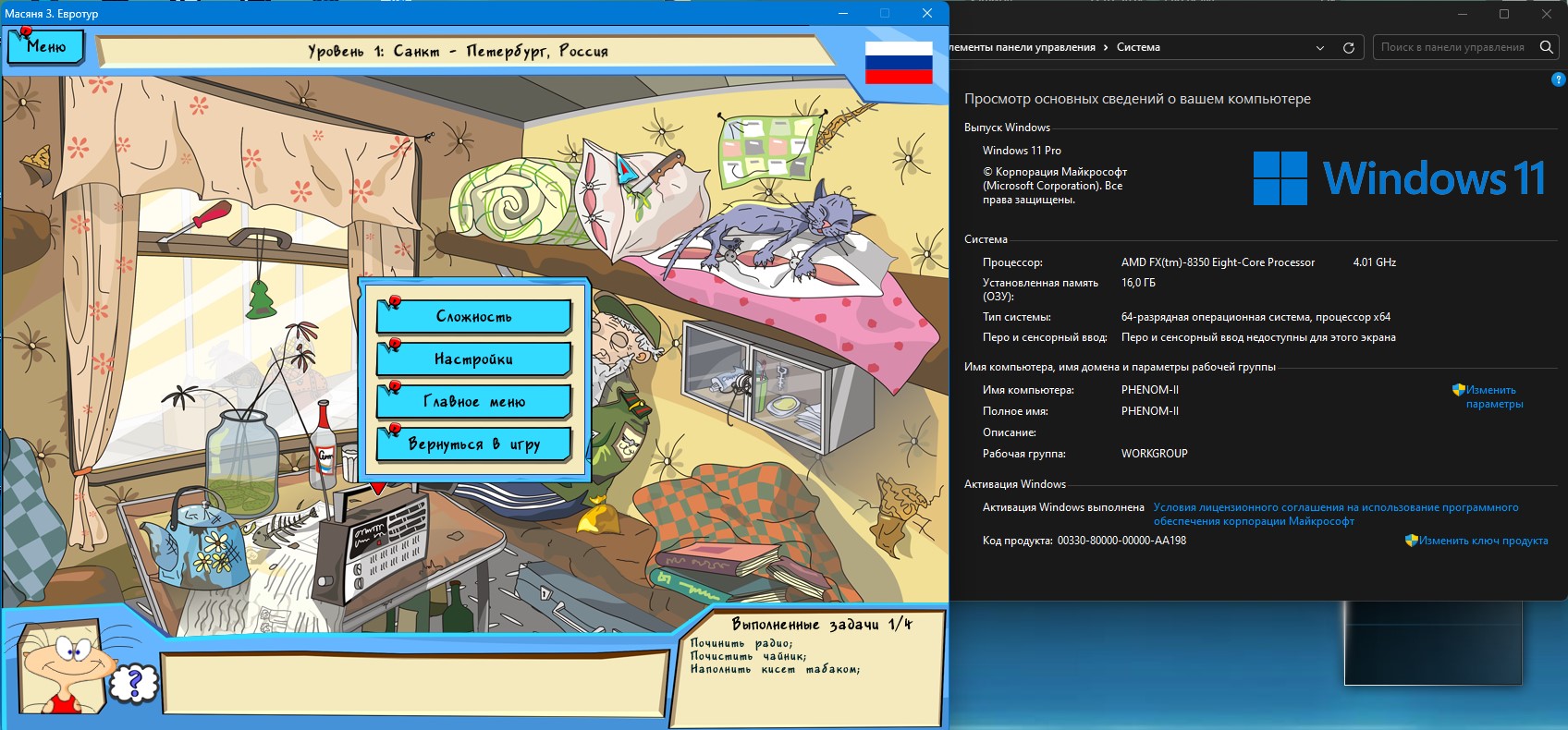Expand the address bar history dropdown
This screenshot has width=1568, height=730.
click(1319, 48)
